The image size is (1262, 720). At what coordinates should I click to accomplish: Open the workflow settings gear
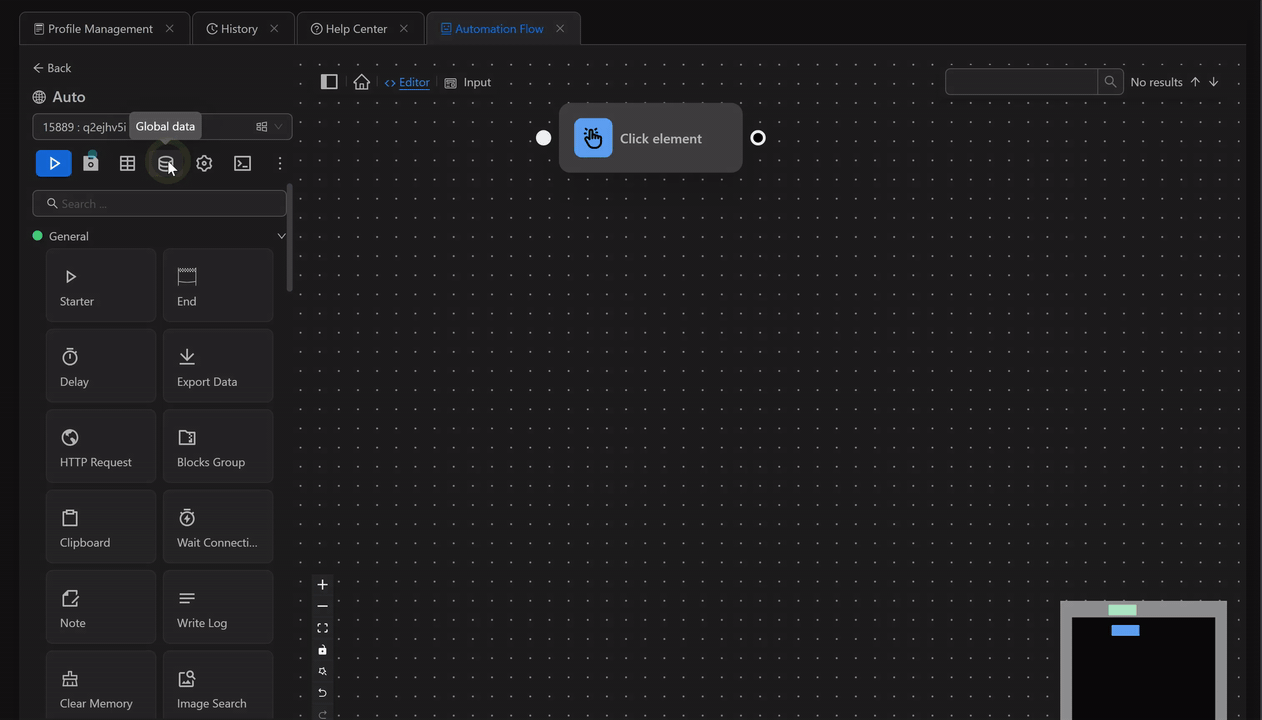click(x=204, y=162)
